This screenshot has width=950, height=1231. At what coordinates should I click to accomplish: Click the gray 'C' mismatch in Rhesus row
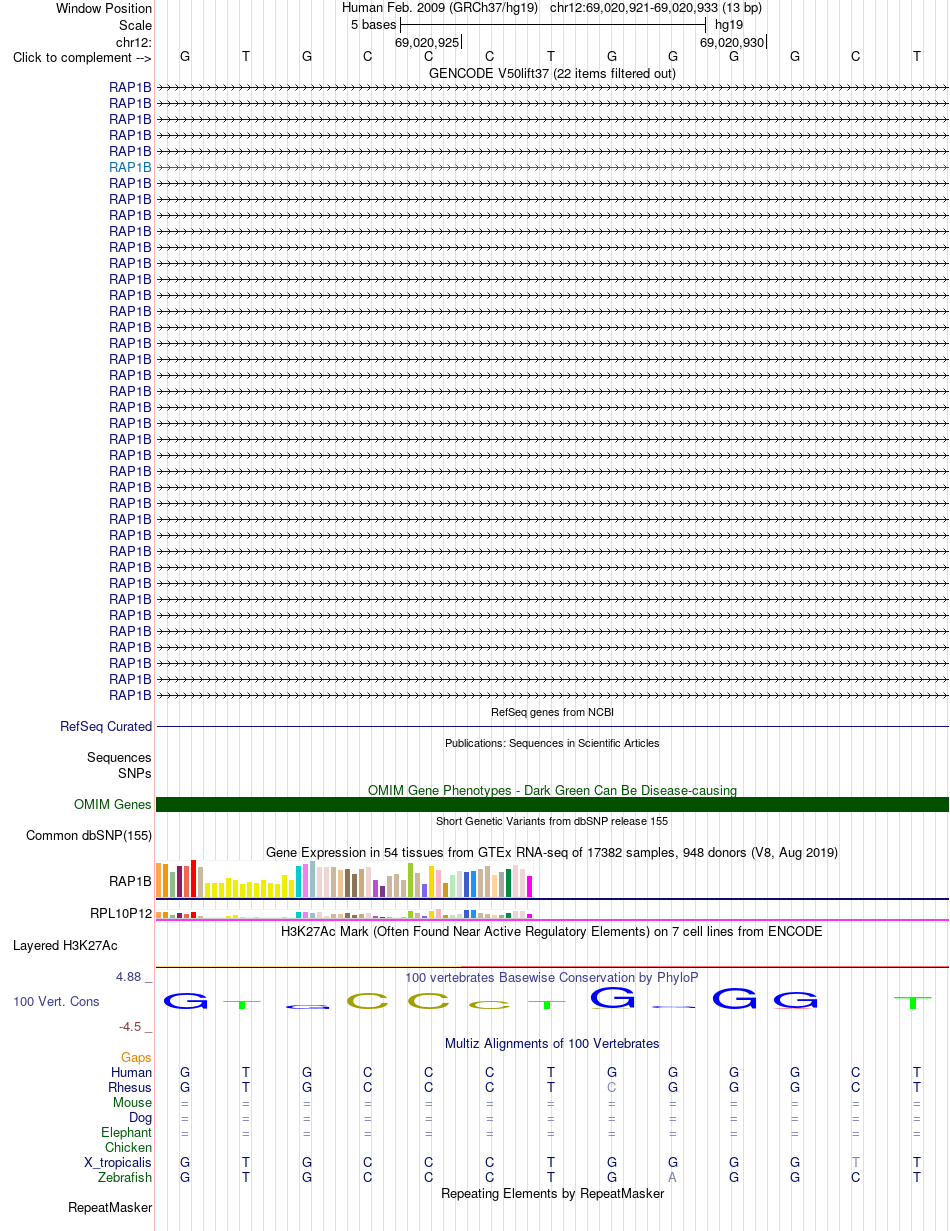point(612,1087)
